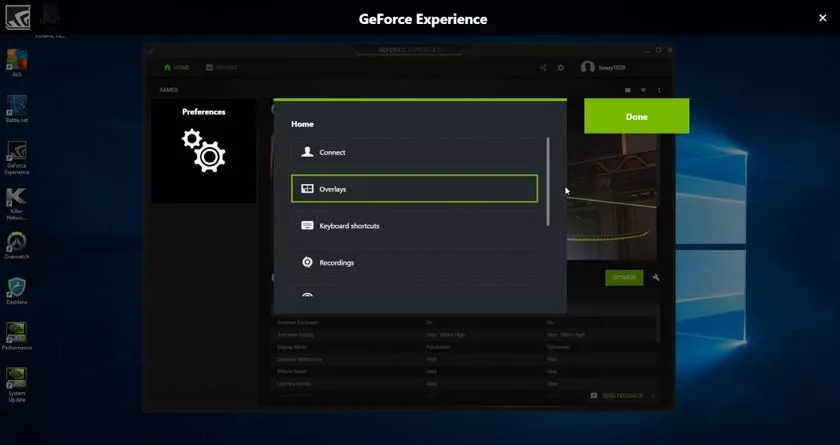Click the Overlays layout icon
This screenshot has height=445, width=840.
point(307,189)
